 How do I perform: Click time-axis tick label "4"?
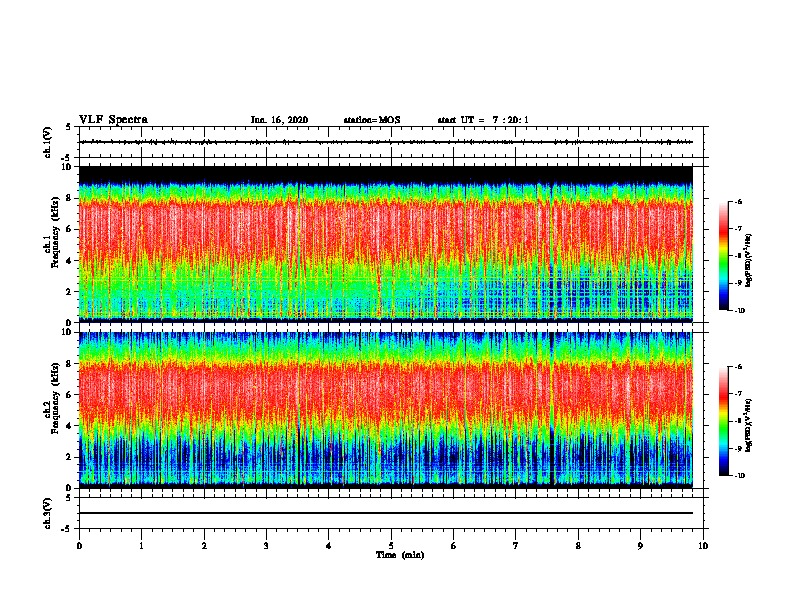pyautogui.click(x=329, y=545)
